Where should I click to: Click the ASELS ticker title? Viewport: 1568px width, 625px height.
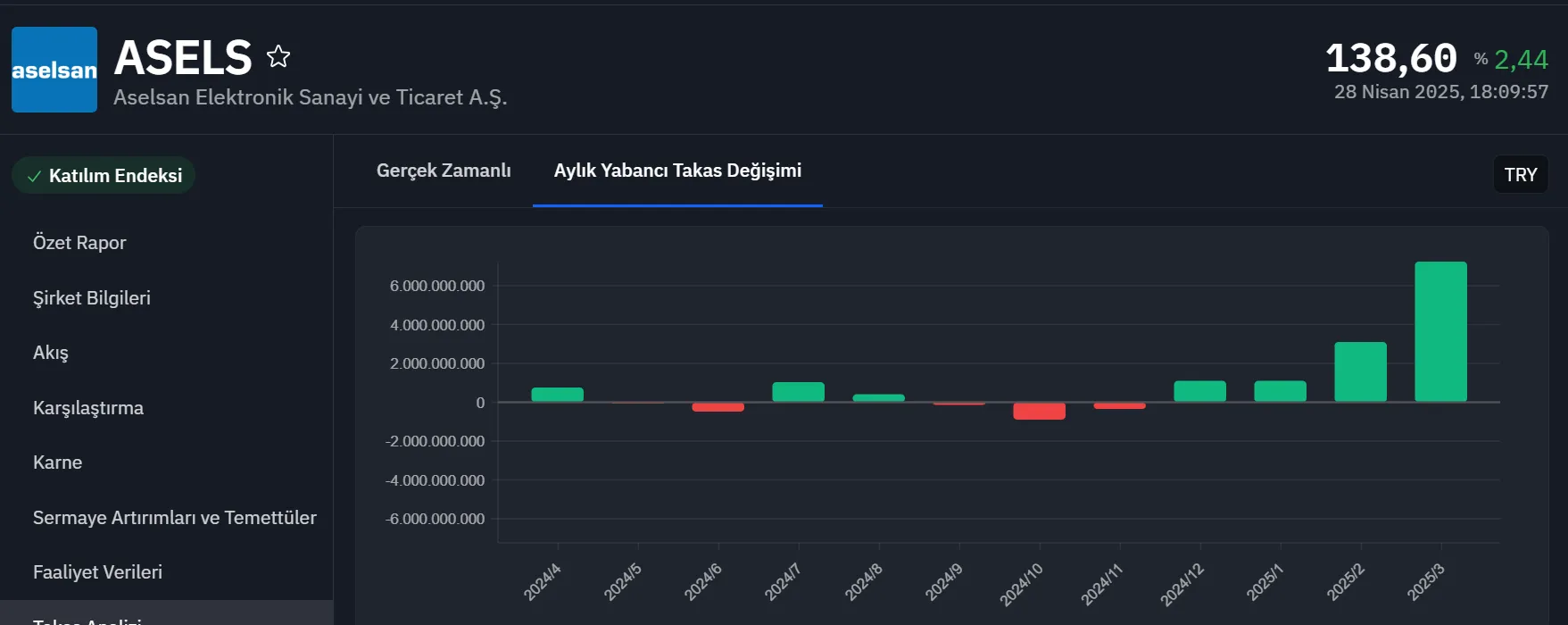pyautogui.click(x=183, y=57)
